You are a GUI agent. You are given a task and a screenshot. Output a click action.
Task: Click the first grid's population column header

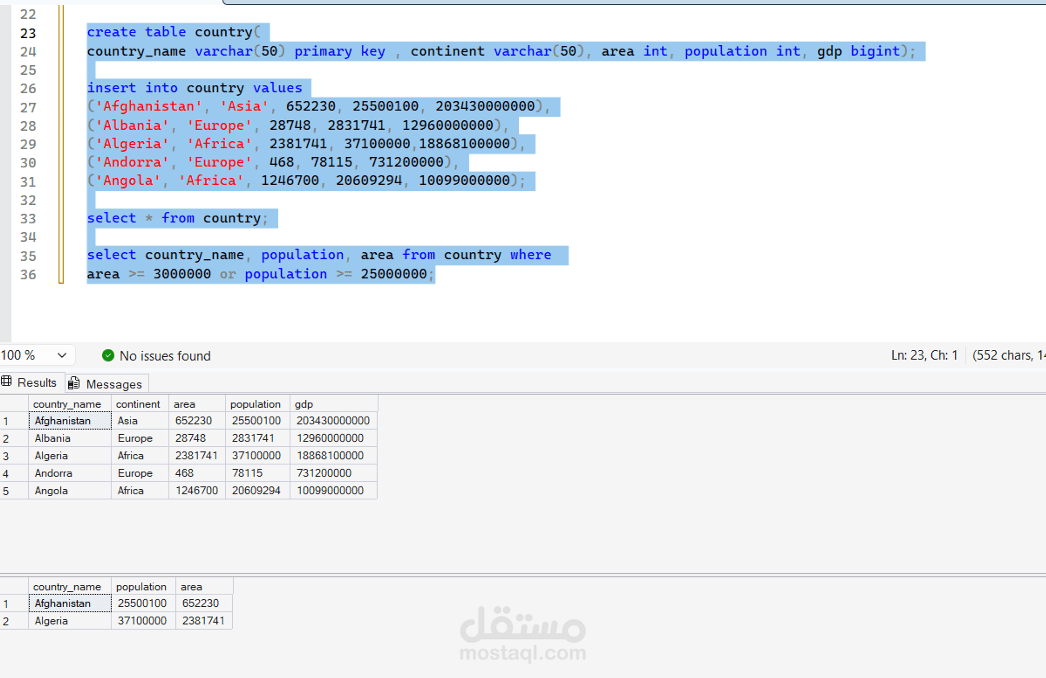(257, 404)
